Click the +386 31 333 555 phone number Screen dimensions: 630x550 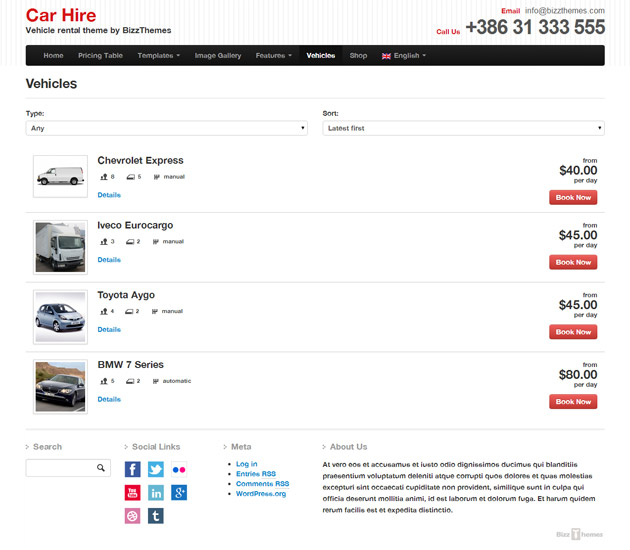tap(535, 27)
